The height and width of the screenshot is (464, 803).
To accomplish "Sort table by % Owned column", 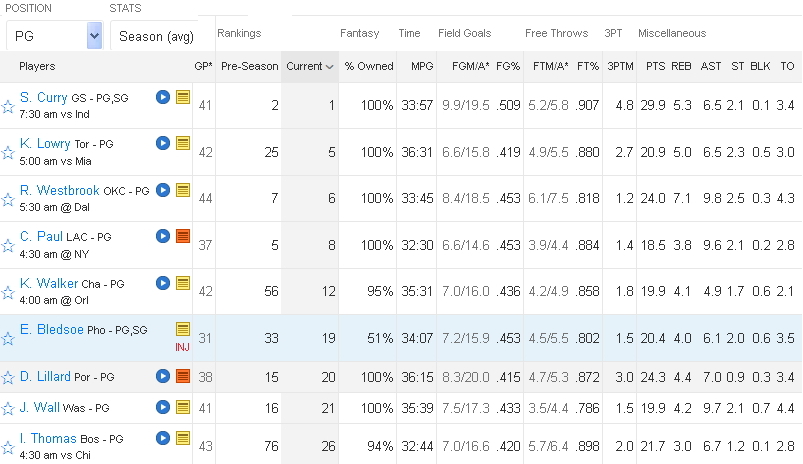I will [369, 67].
